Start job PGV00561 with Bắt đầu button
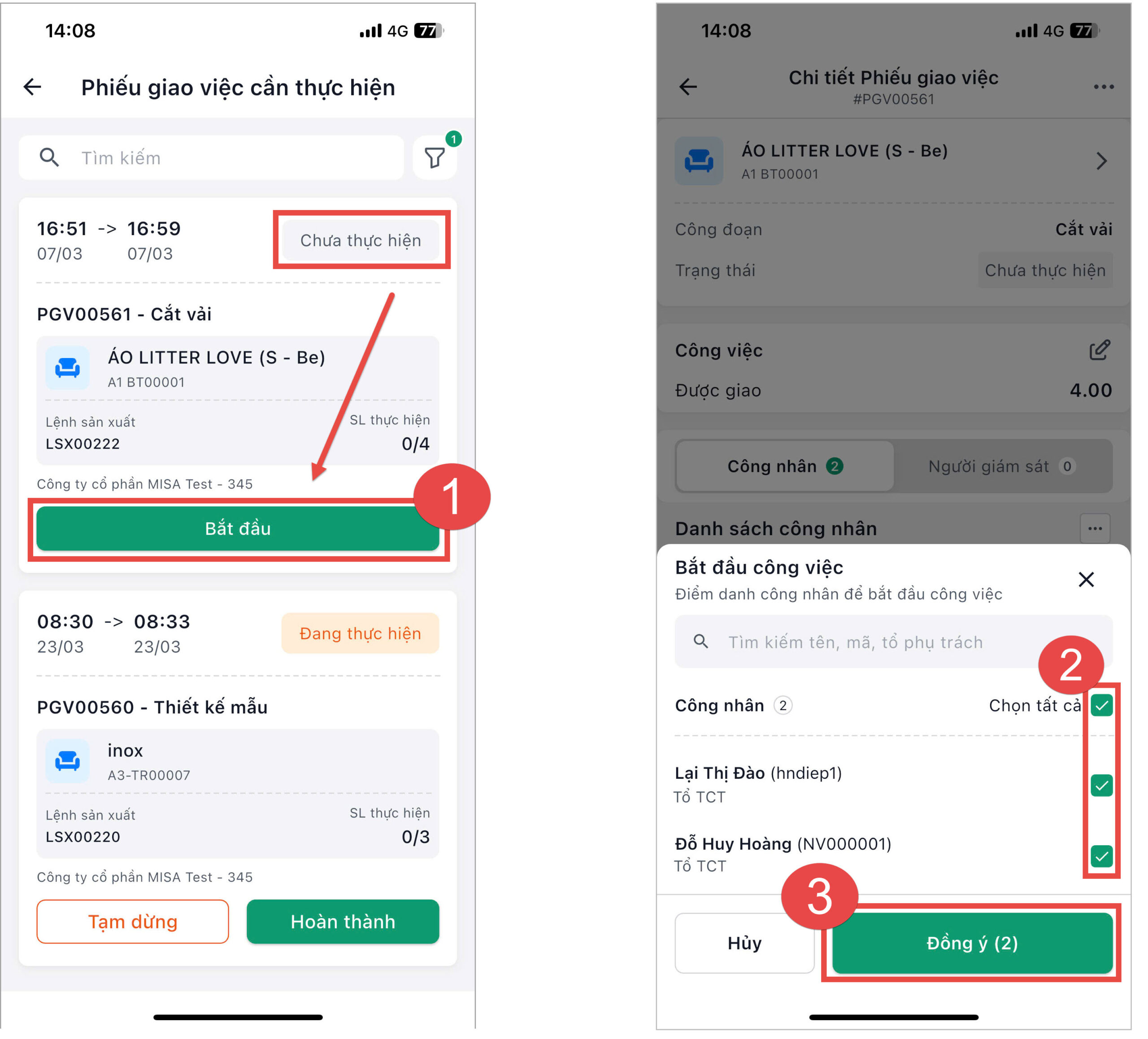 click(238, 528)
